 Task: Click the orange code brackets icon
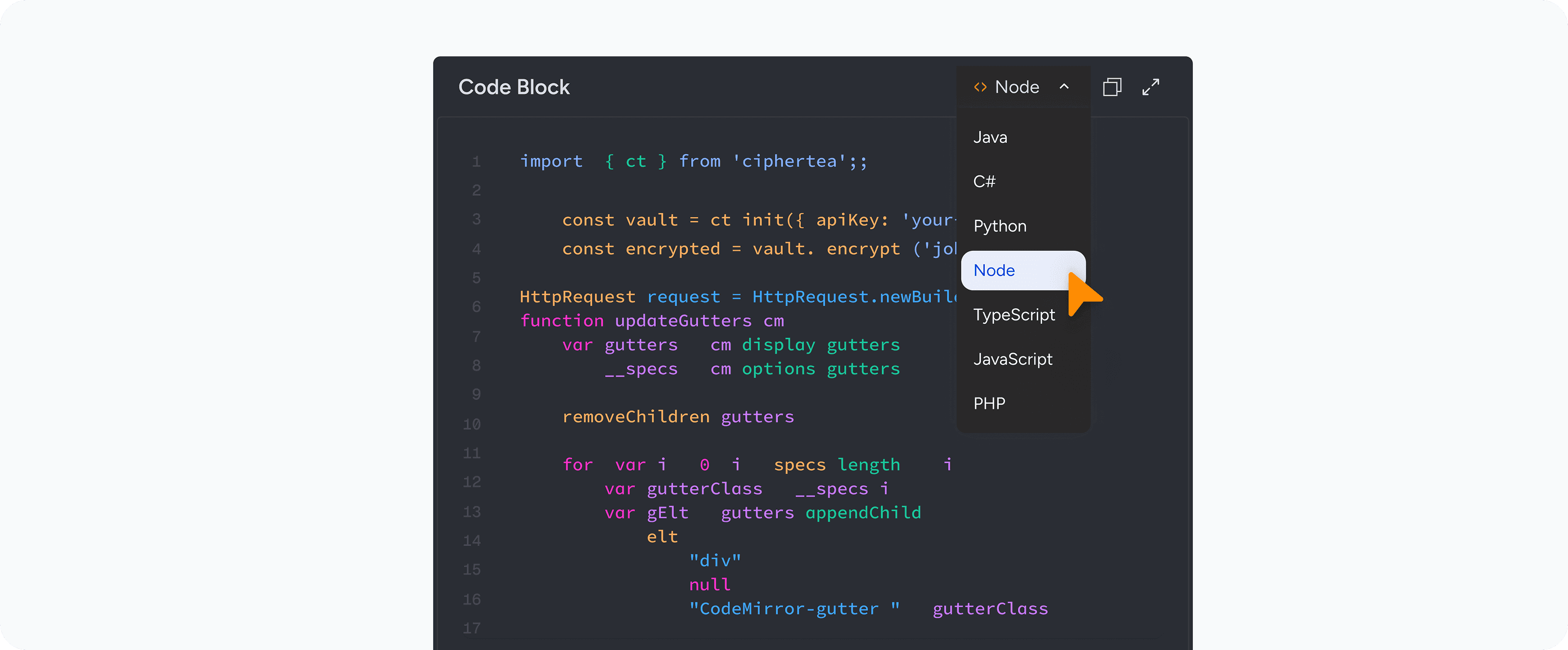coord(980,87)
